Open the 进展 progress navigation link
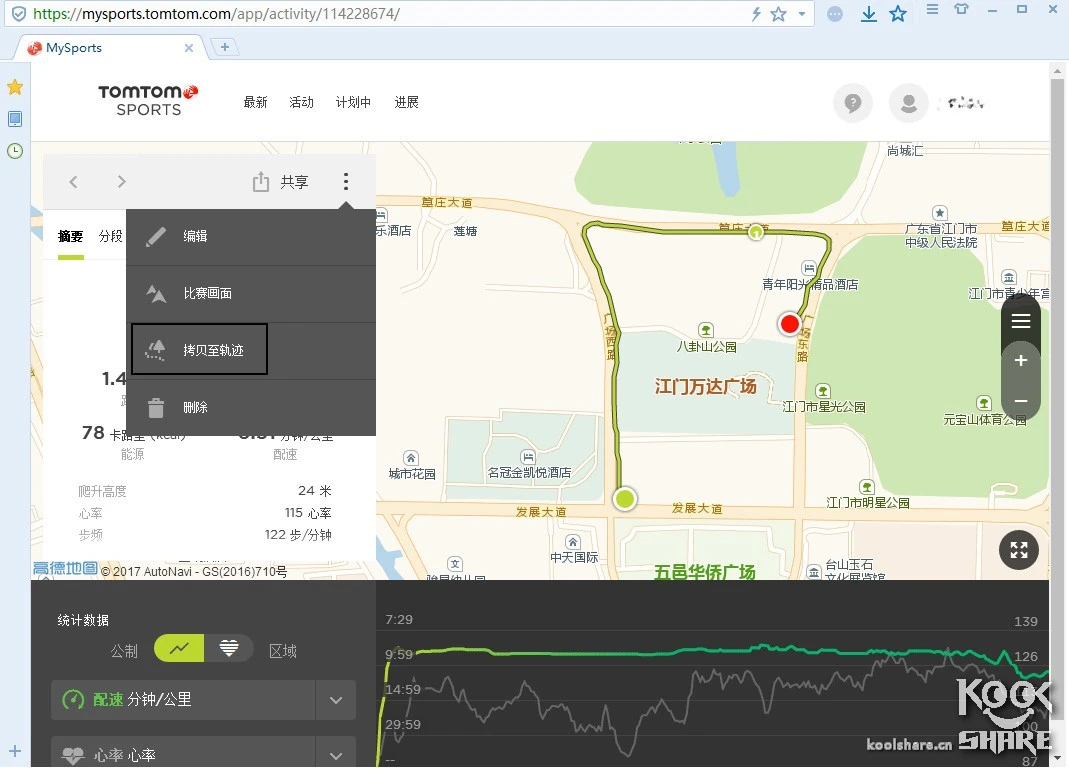Viewport: 1069px width, 770px height. click(x=406, y=102)
